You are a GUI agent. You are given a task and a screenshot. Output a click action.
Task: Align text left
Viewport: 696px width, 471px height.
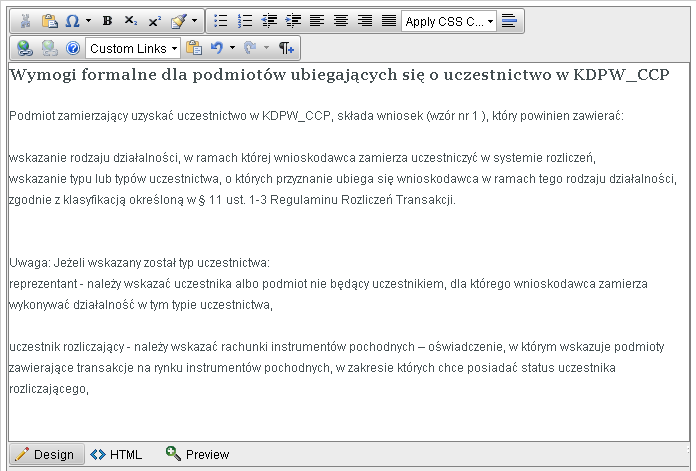point(317,21)
